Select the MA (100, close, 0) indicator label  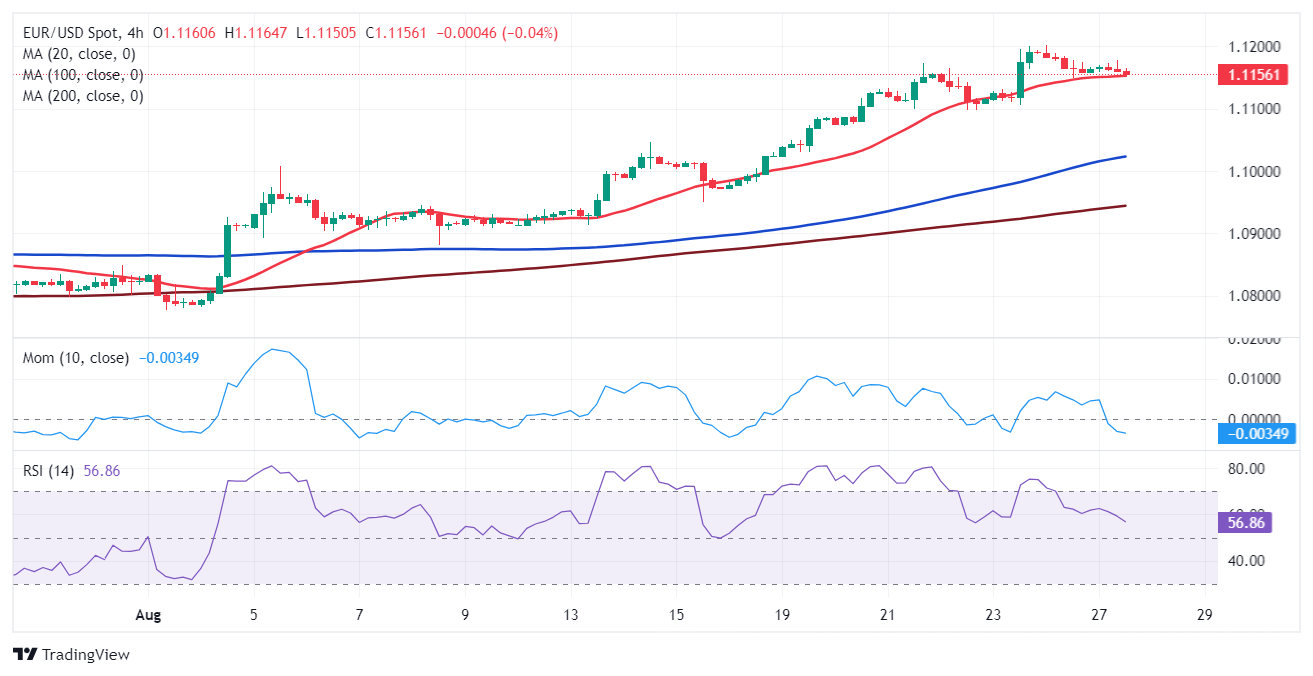[83, 75]
